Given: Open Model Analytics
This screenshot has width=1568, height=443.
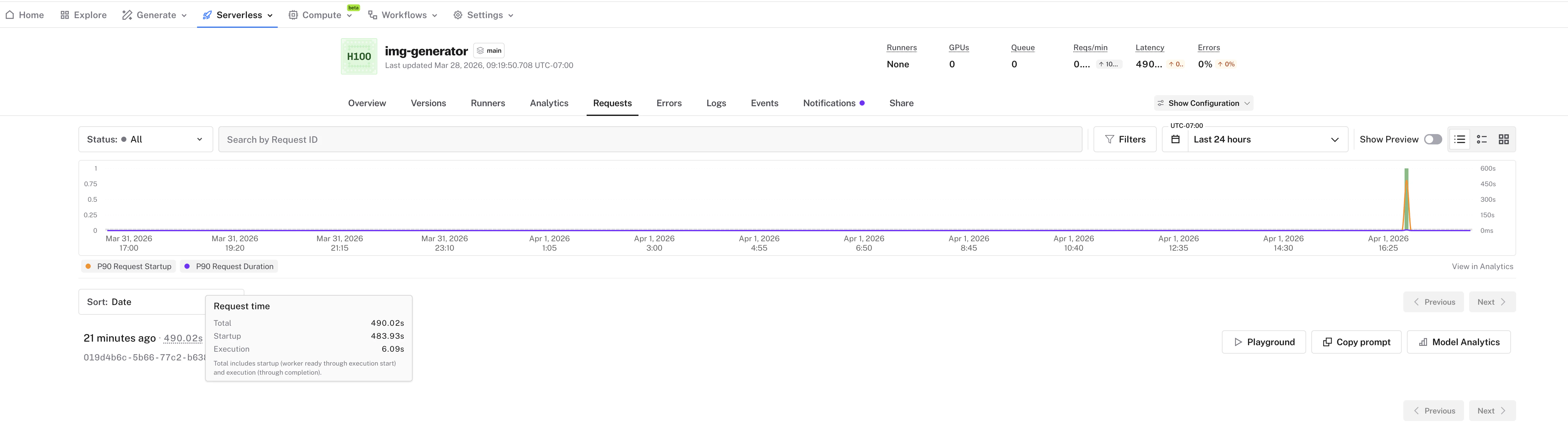Looking at the screenshot, I should [1458, 341].
